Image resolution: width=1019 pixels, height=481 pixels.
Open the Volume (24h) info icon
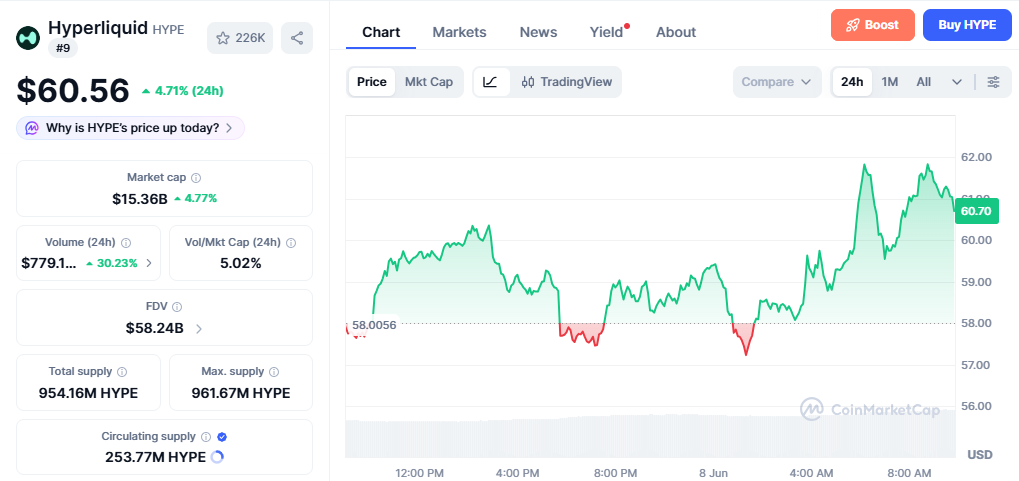tap(126, 242)
